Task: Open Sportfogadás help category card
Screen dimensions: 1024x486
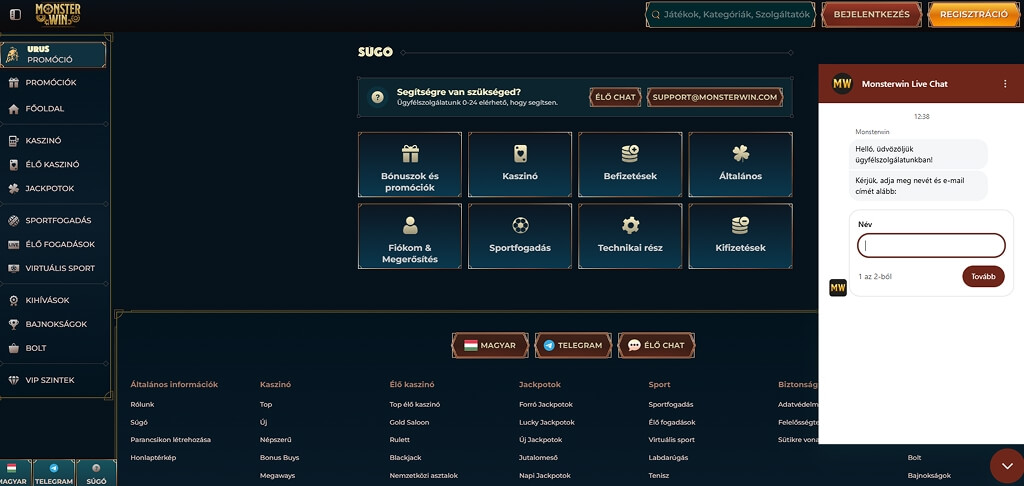Action: coord(520,236)
